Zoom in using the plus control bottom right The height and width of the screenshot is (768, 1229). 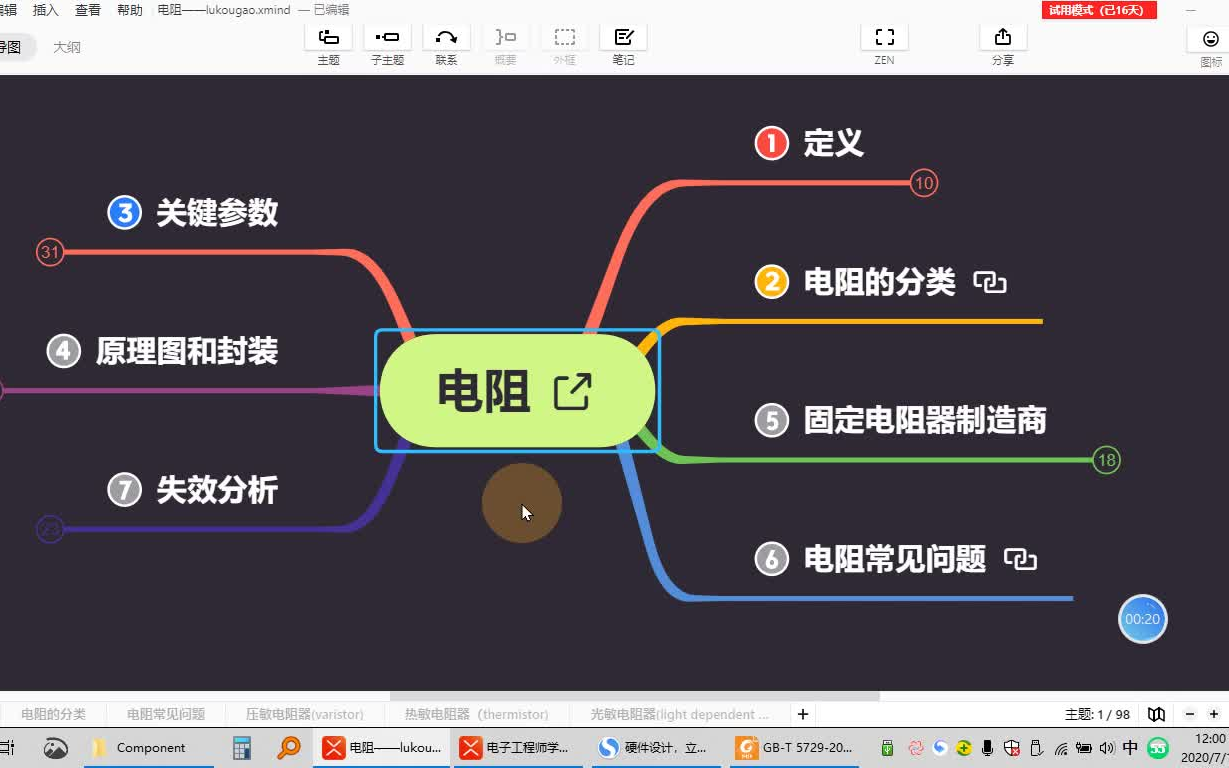[x=1216, y=714]
